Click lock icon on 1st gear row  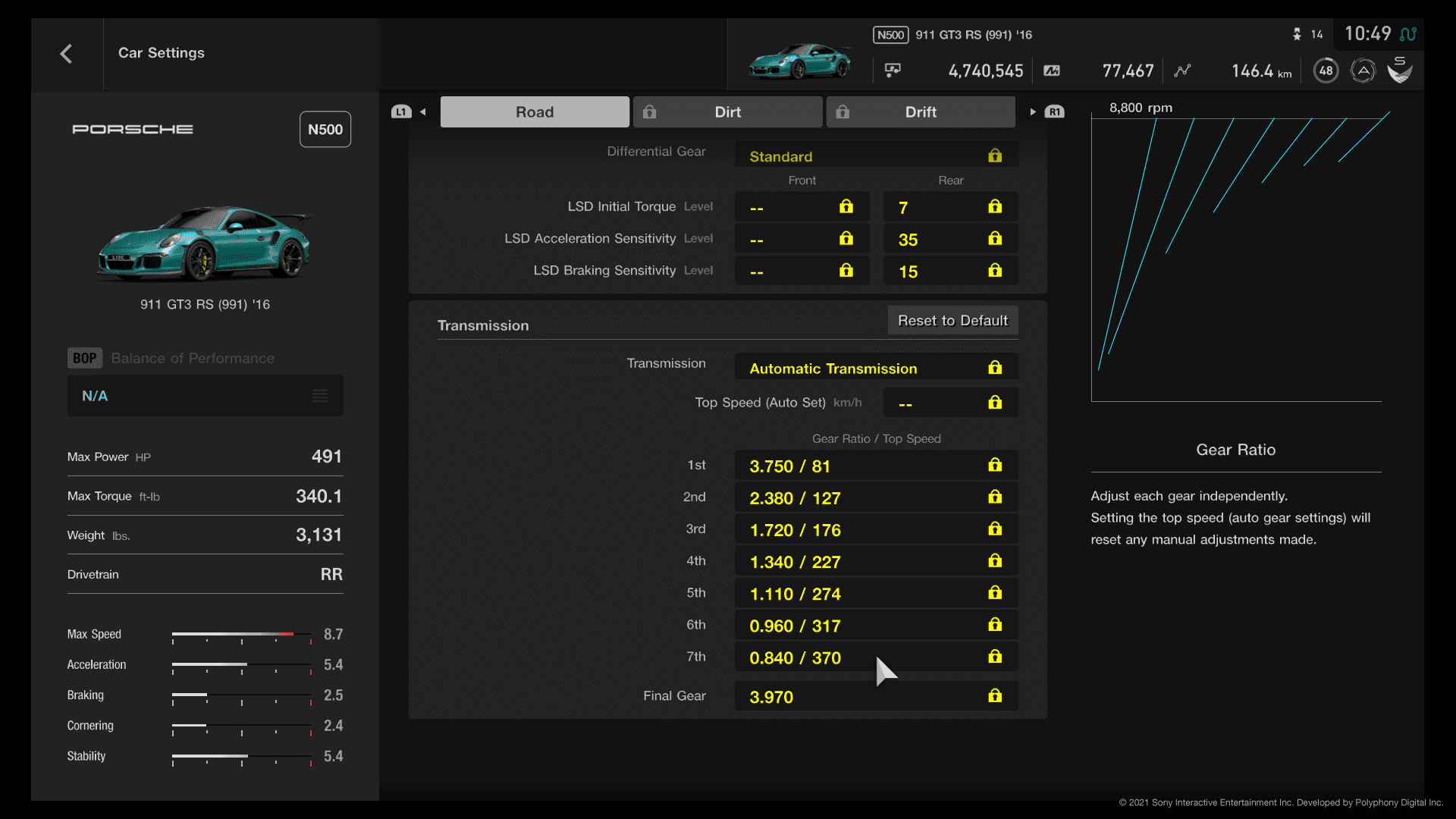click(995, 465)
